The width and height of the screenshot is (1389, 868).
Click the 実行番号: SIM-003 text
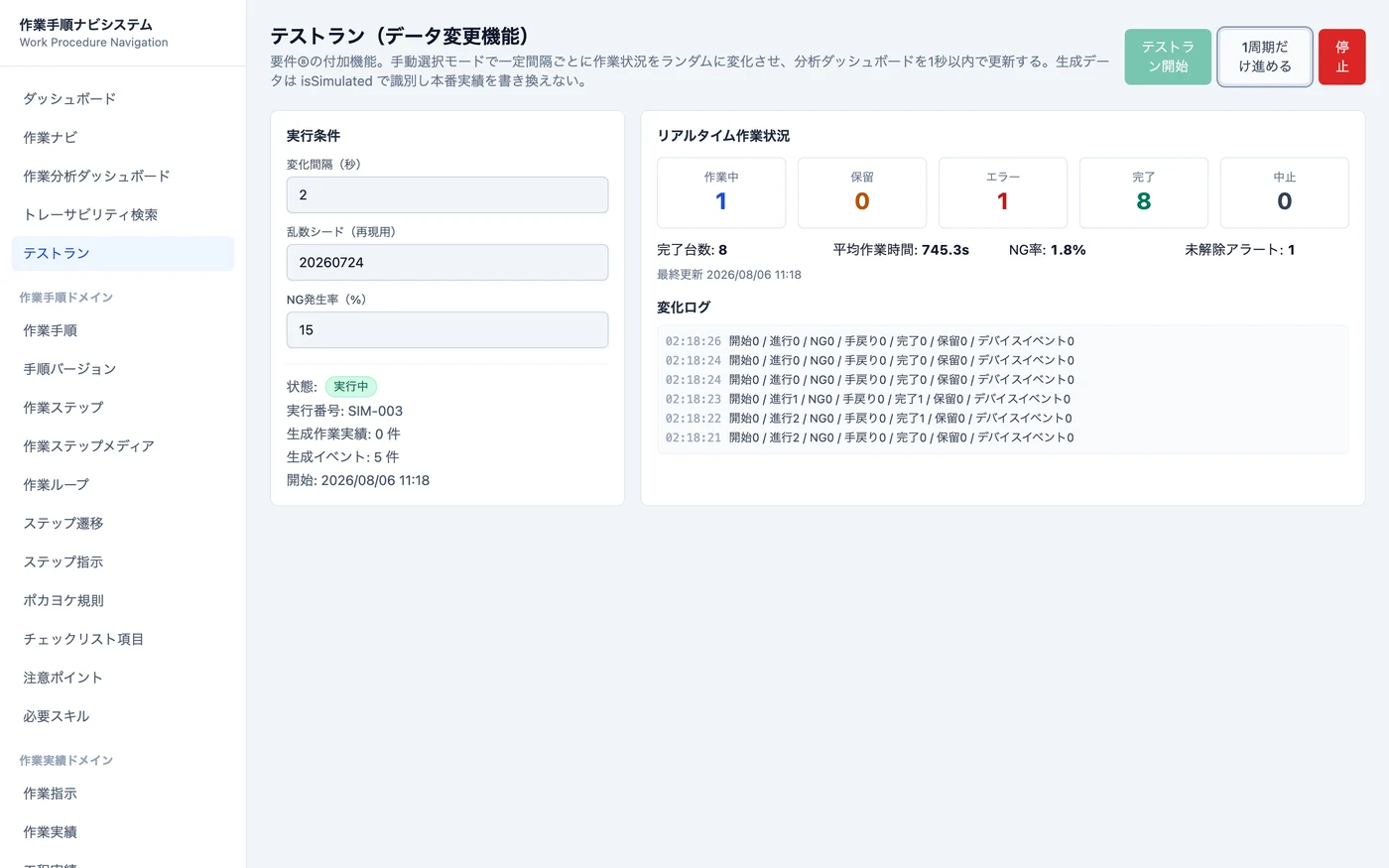point(344,411)
